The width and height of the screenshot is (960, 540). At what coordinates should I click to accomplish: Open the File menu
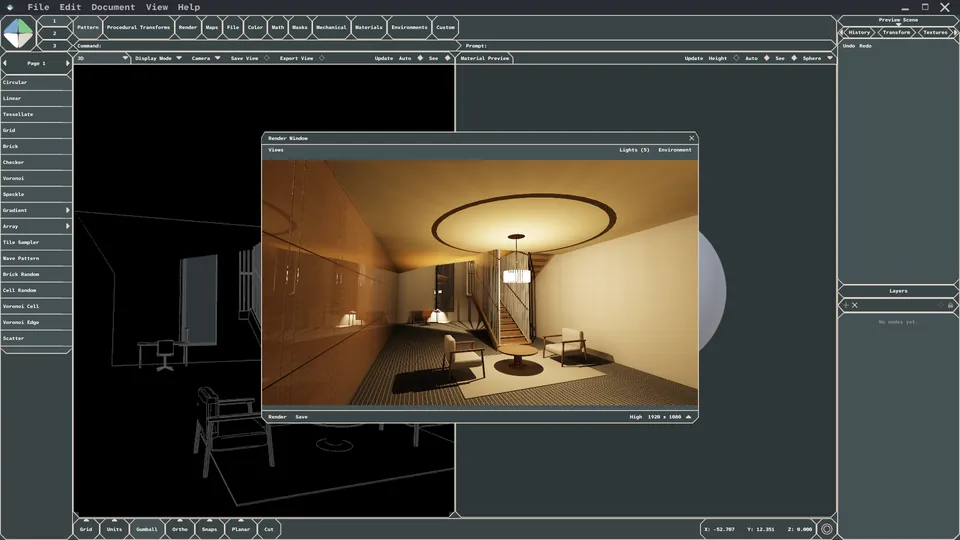[38, 7]
